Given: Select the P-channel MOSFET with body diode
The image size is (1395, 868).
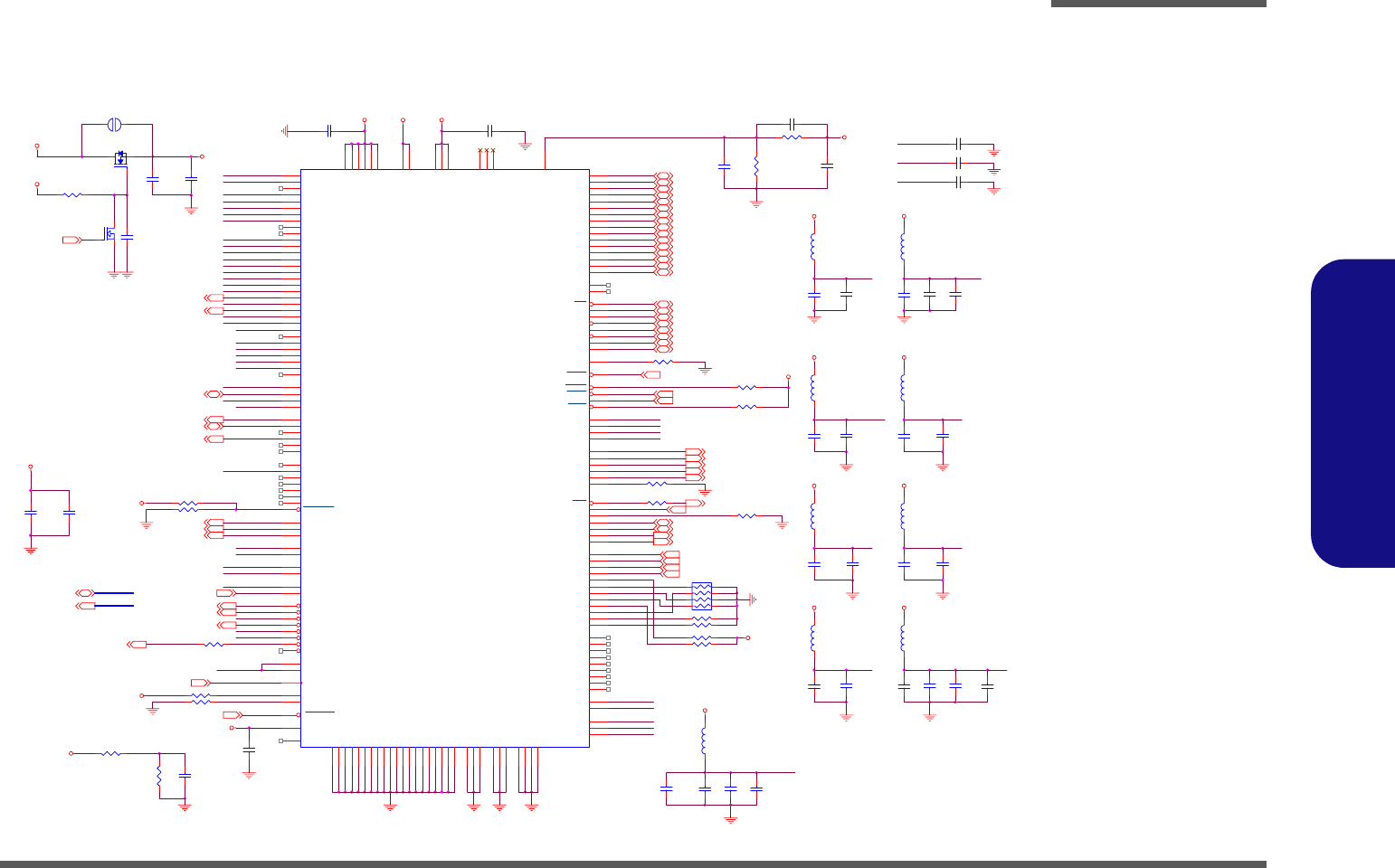Looking at the screenshot, I should pos(120,159).
